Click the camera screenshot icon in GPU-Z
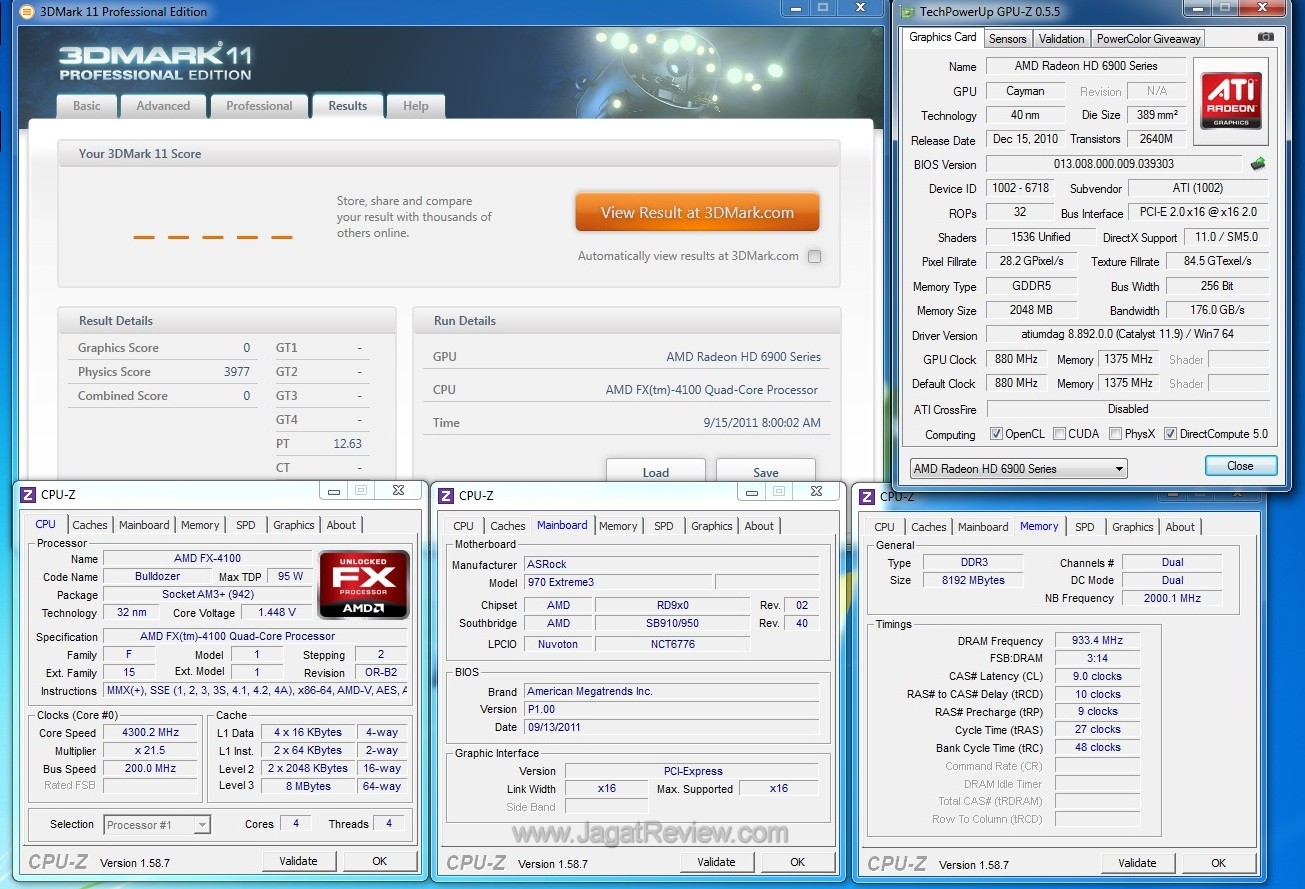This screenshot has height=889, width=1305. 1265,34
